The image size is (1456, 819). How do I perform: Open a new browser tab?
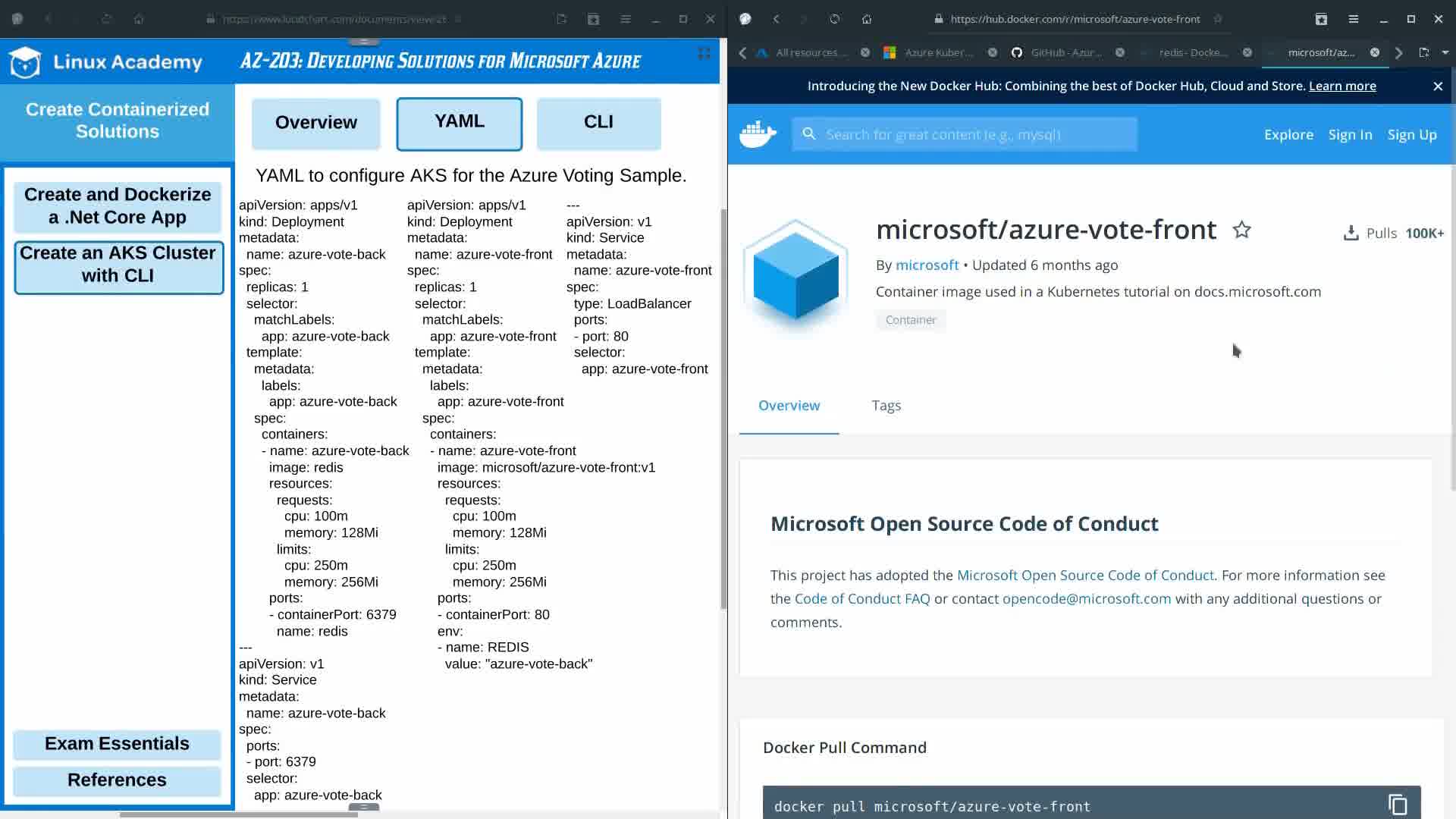pos(1423,52)
